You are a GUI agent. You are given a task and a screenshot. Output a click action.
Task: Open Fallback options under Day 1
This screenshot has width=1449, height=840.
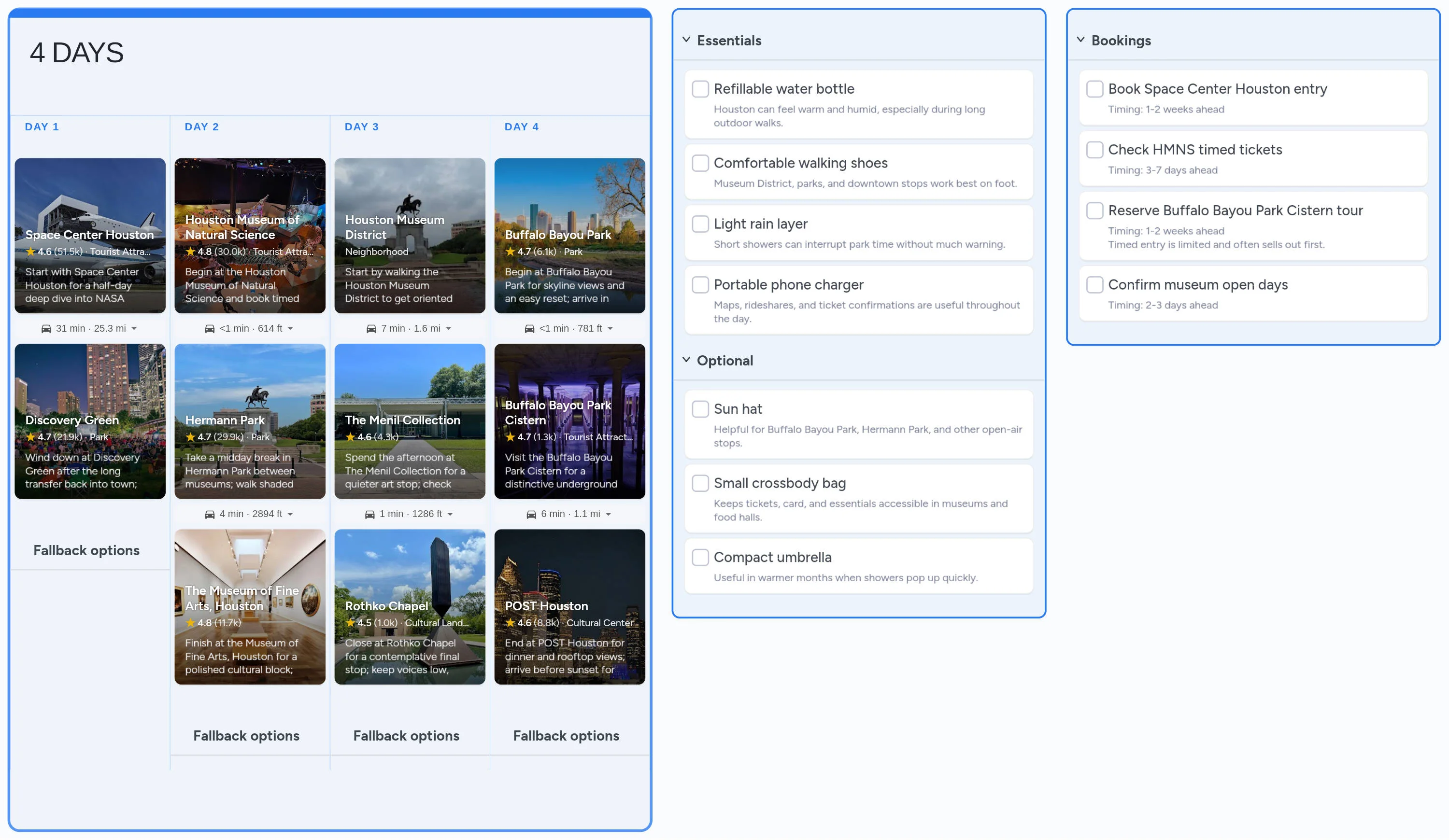[86, 550]
